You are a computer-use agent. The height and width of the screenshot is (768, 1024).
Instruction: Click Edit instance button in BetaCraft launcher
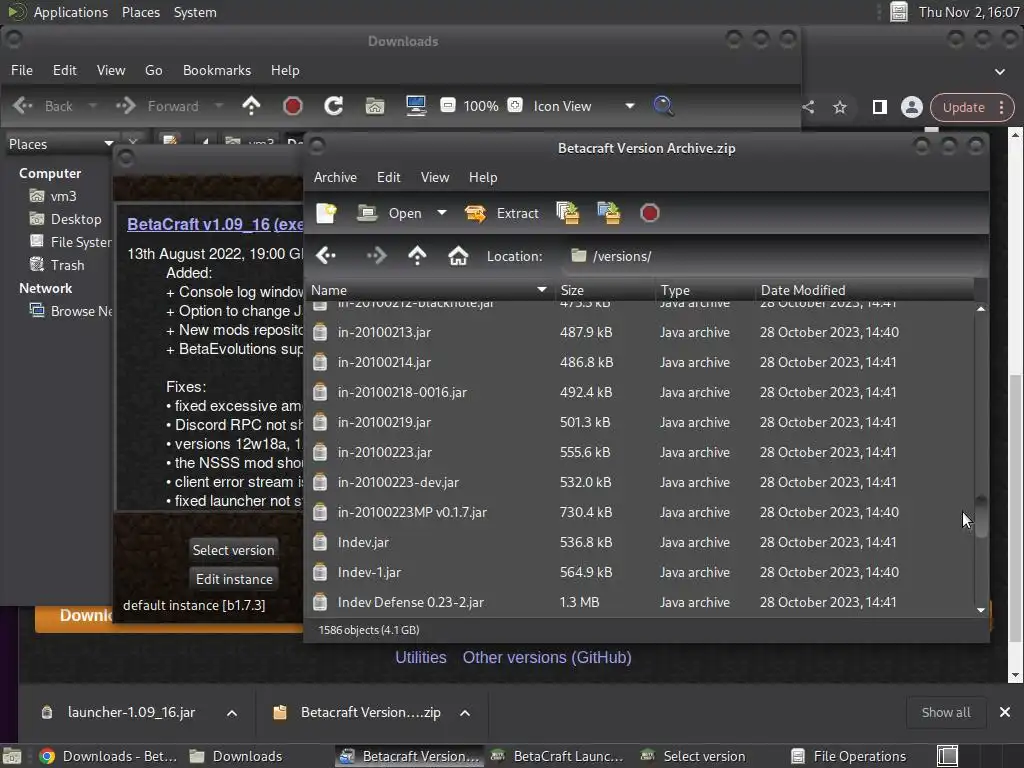pyautogui.click(x=234, y=579)
